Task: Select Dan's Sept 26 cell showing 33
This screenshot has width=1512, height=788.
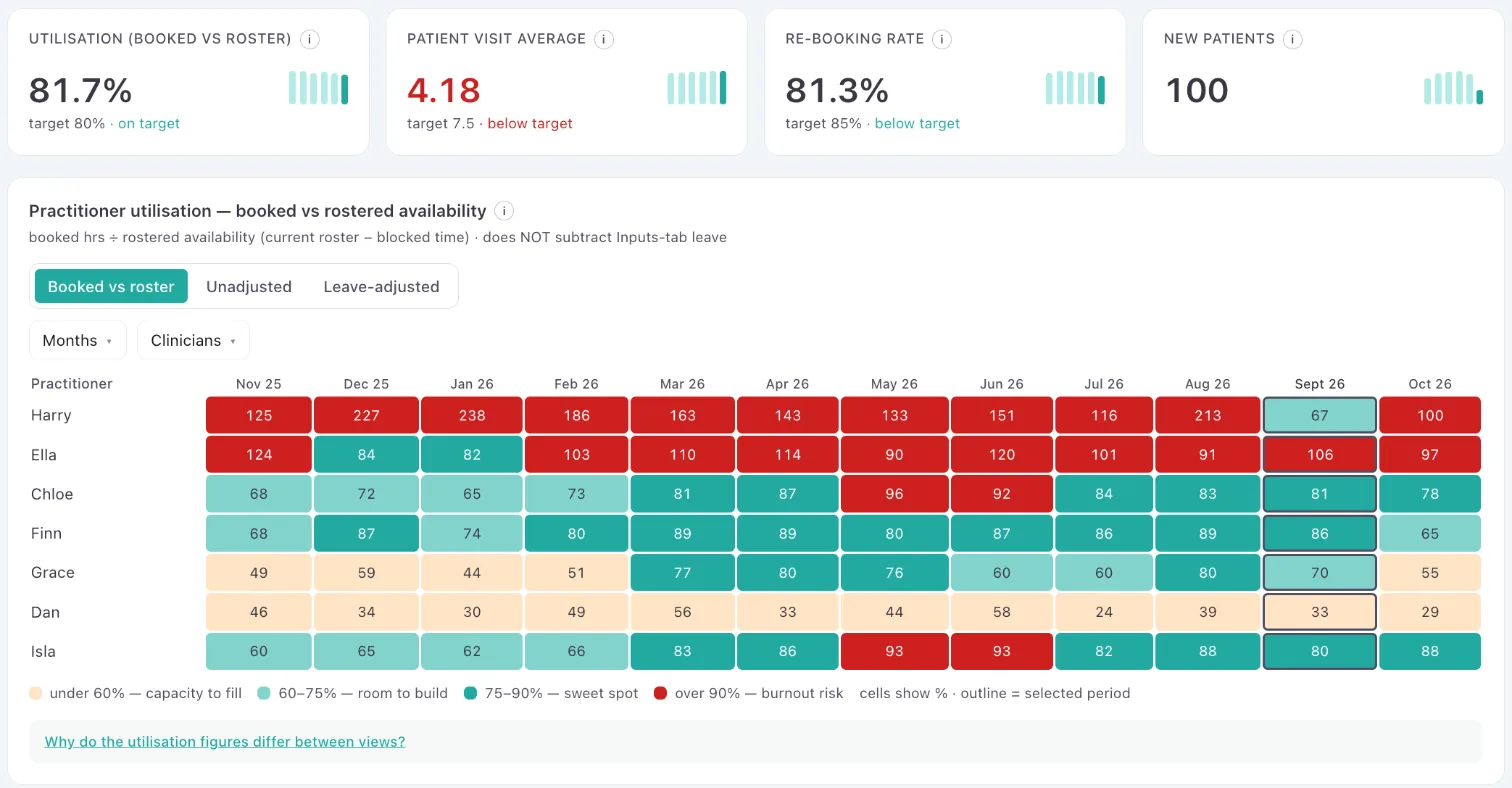Action: tap(1320, 612)
